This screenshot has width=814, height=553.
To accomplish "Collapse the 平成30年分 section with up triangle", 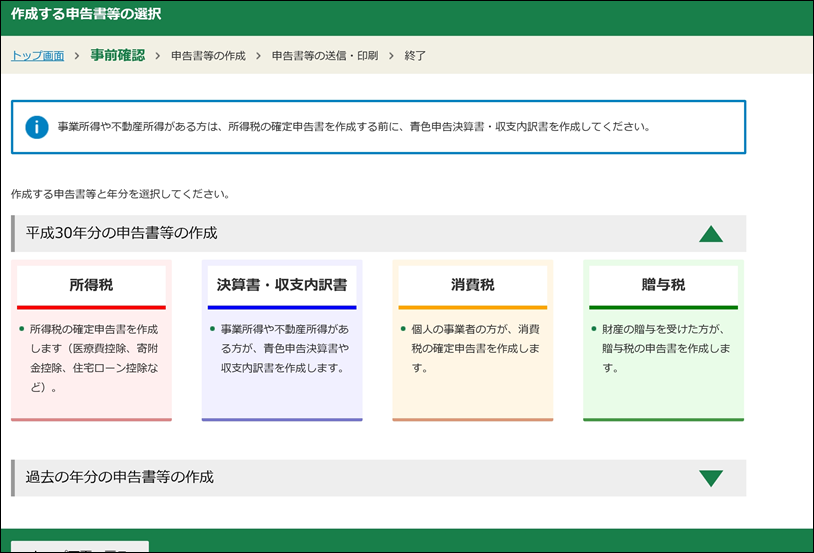I will click(711, 234).
